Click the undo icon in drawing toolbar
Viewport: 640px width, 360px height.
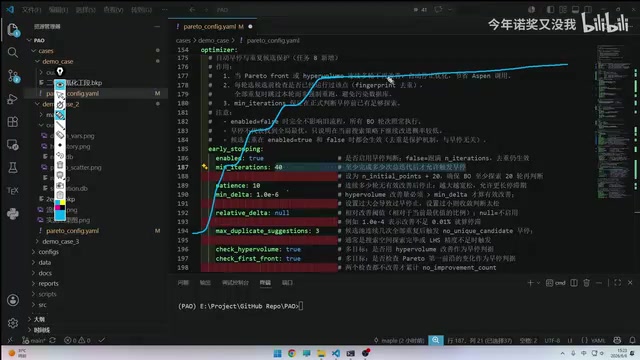60,155
